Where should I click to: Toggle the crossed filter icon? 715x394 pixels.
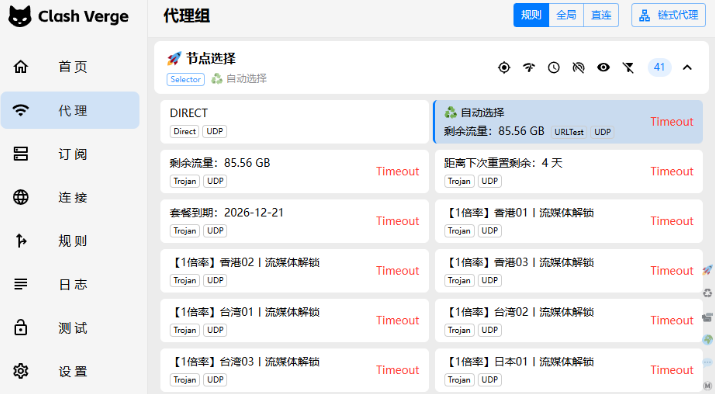coord(628,67)
